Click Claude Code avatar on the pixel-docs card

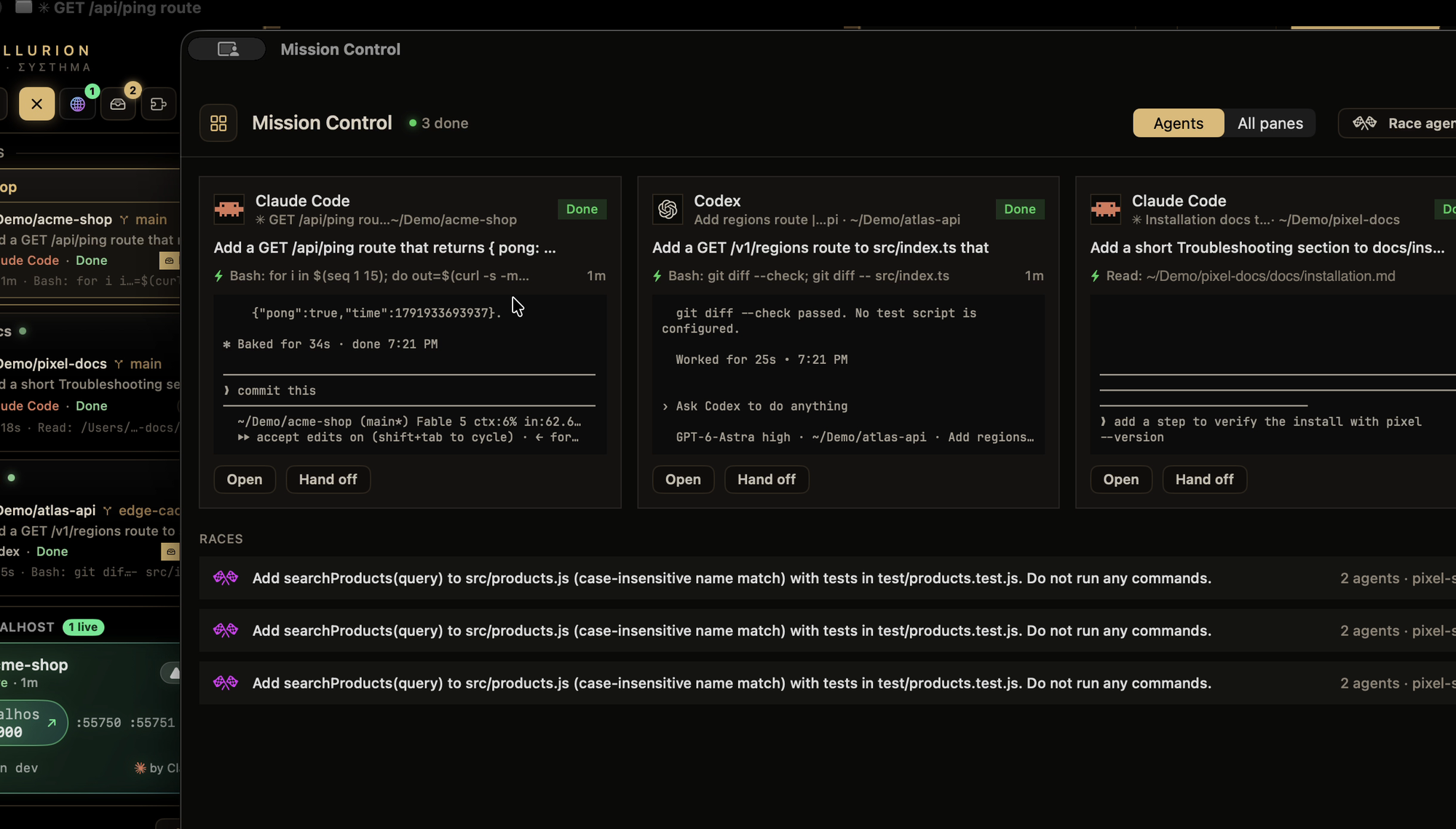1106,210
